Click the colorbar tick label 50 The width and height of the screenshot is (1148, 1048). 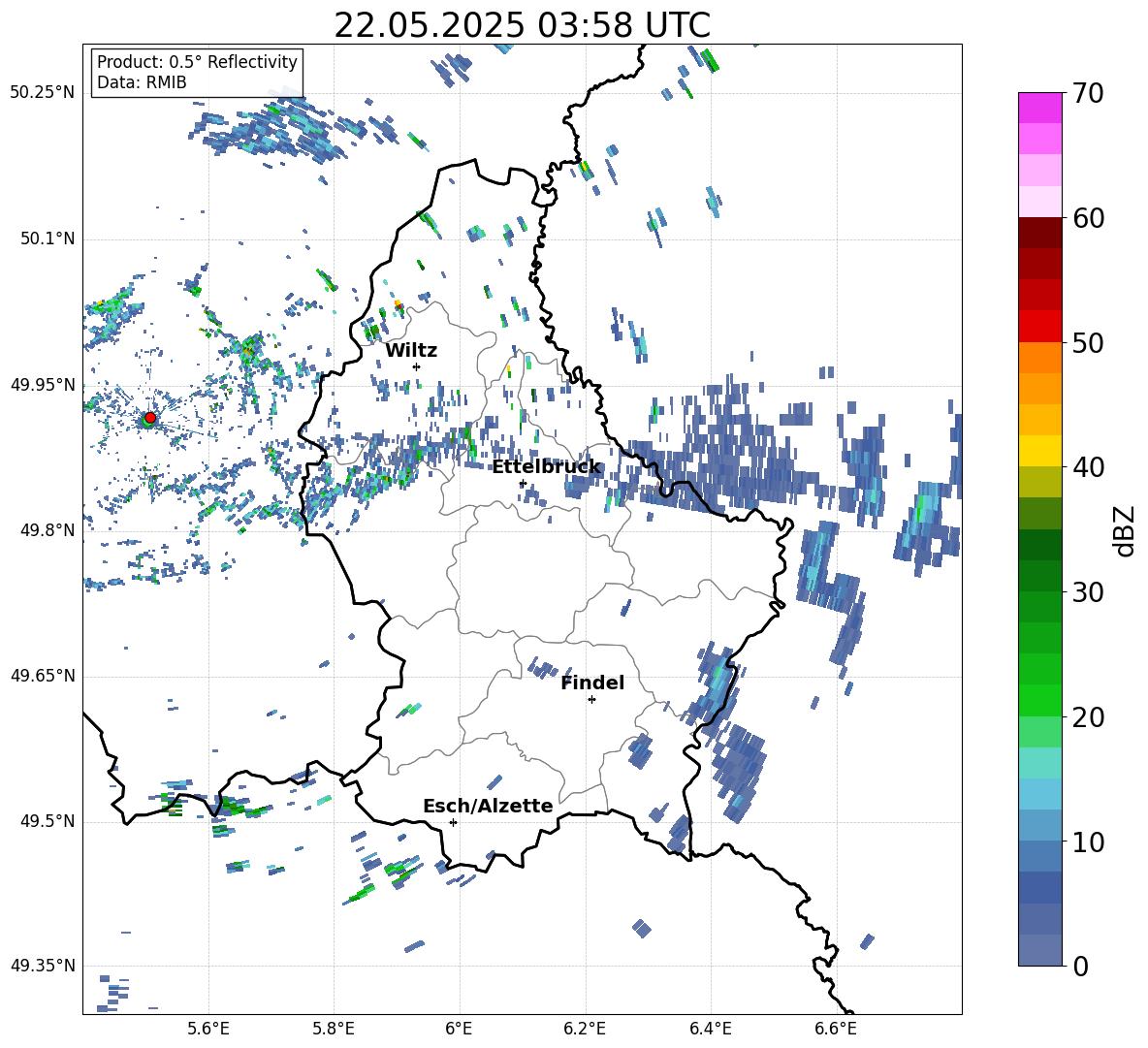tap(1089, 343)
